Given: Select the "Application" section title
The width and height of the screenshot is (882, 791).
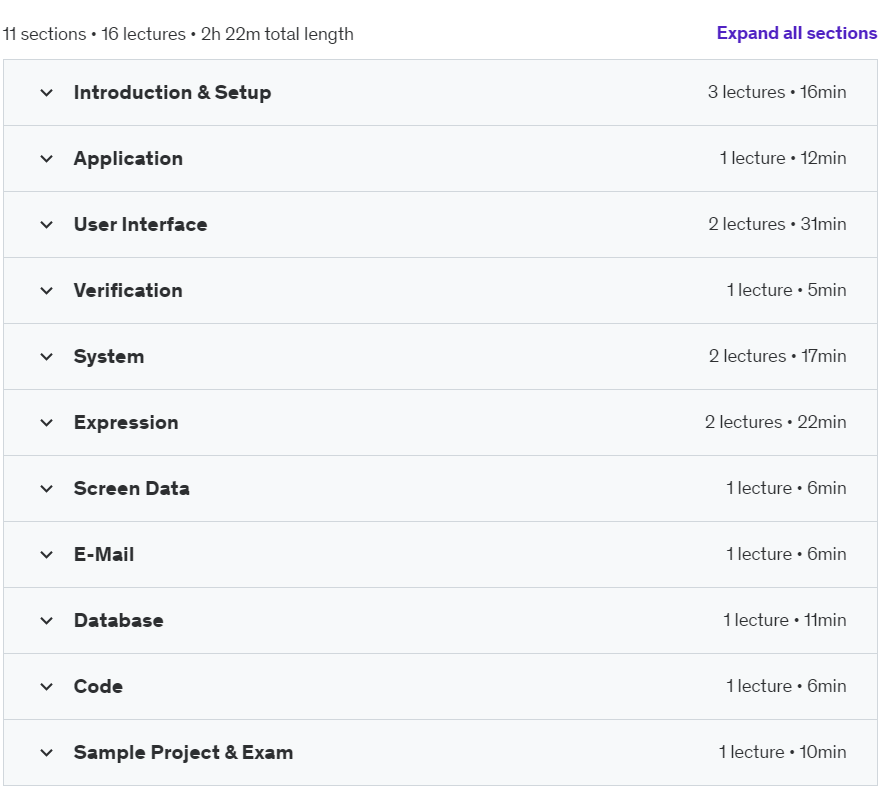Looking at the screenshot, I should 128,159.
